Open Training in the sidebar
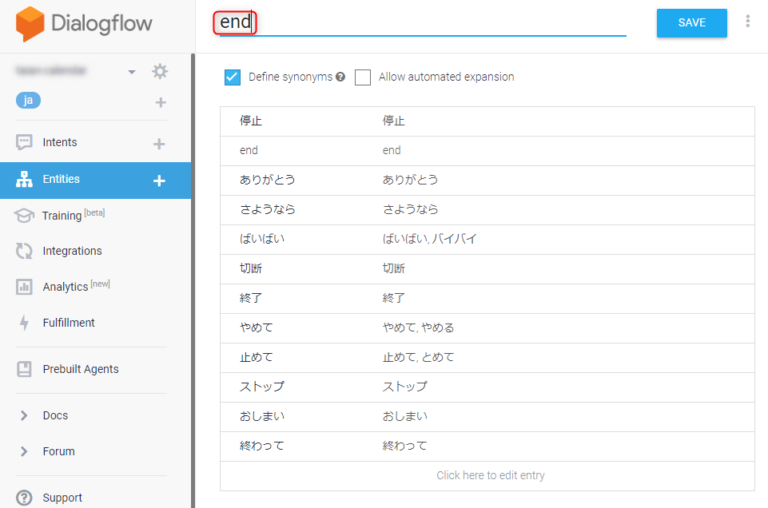Viewport: 768px width, 508px height. (x=62, y=215)
